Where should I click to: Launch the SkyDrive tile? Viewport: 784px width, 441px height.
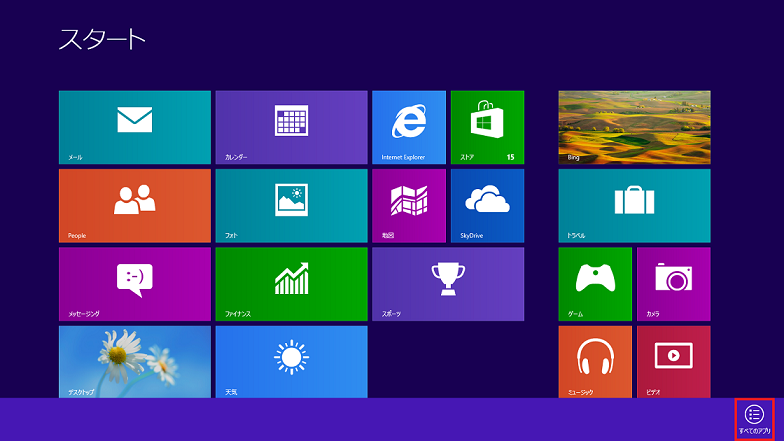(487, 205)
